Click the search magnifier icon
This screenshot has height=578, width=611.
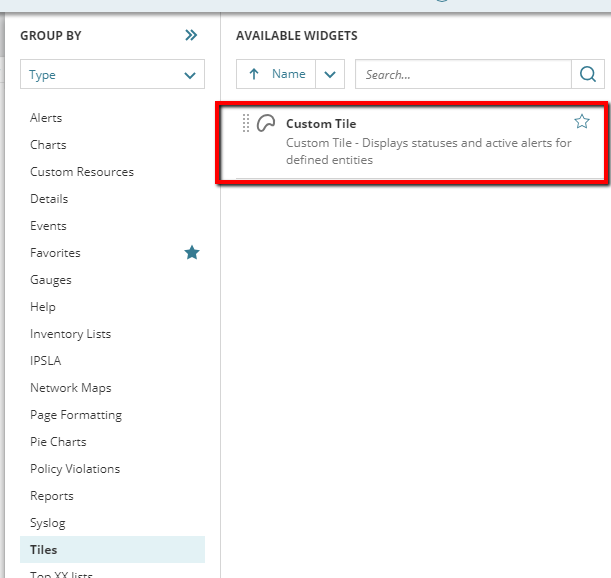click(x=587, y=74)
